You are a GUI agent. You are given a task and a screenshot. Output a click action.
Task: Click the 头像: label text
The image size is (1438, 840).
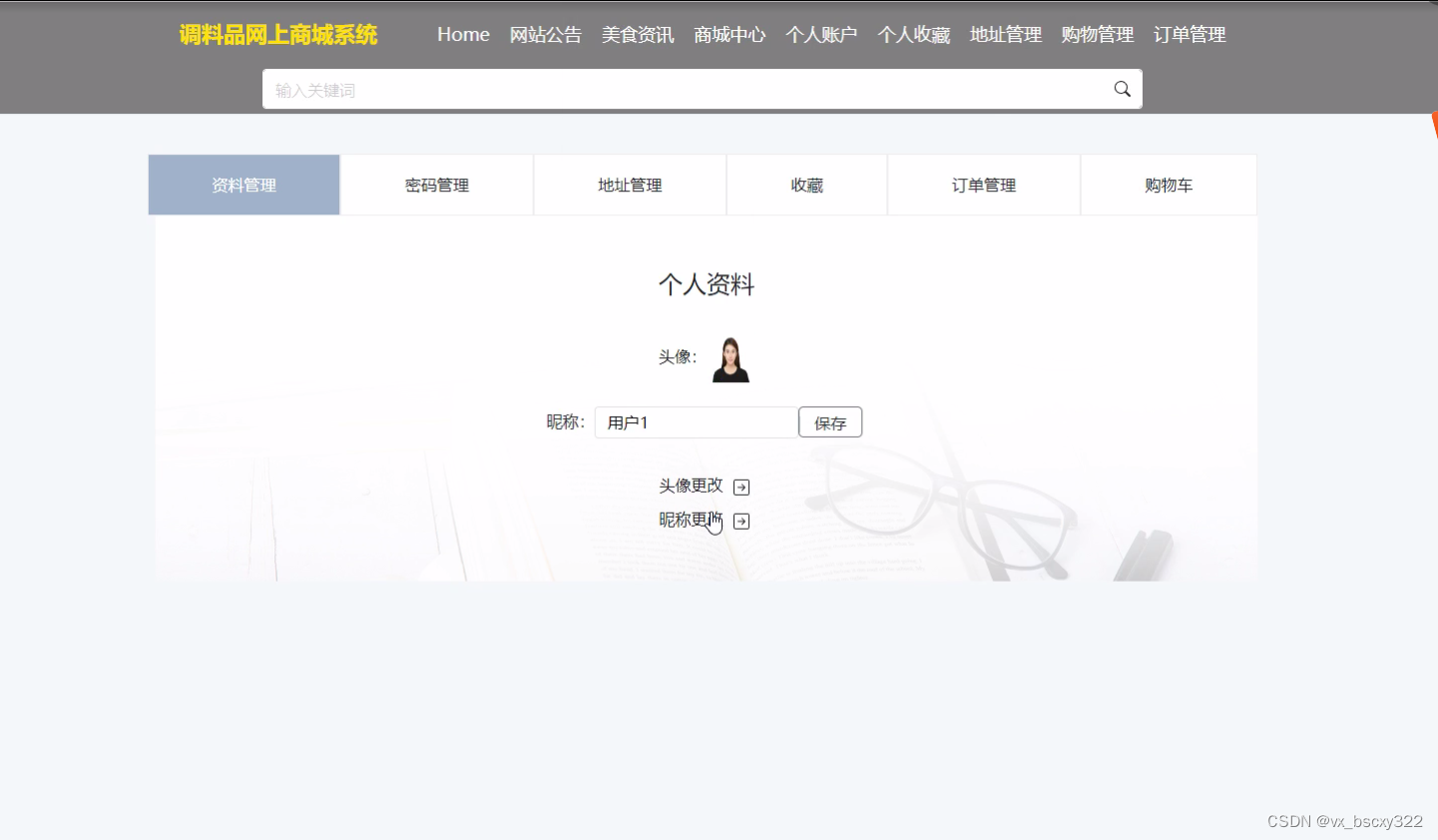click(x=678, y=357)
